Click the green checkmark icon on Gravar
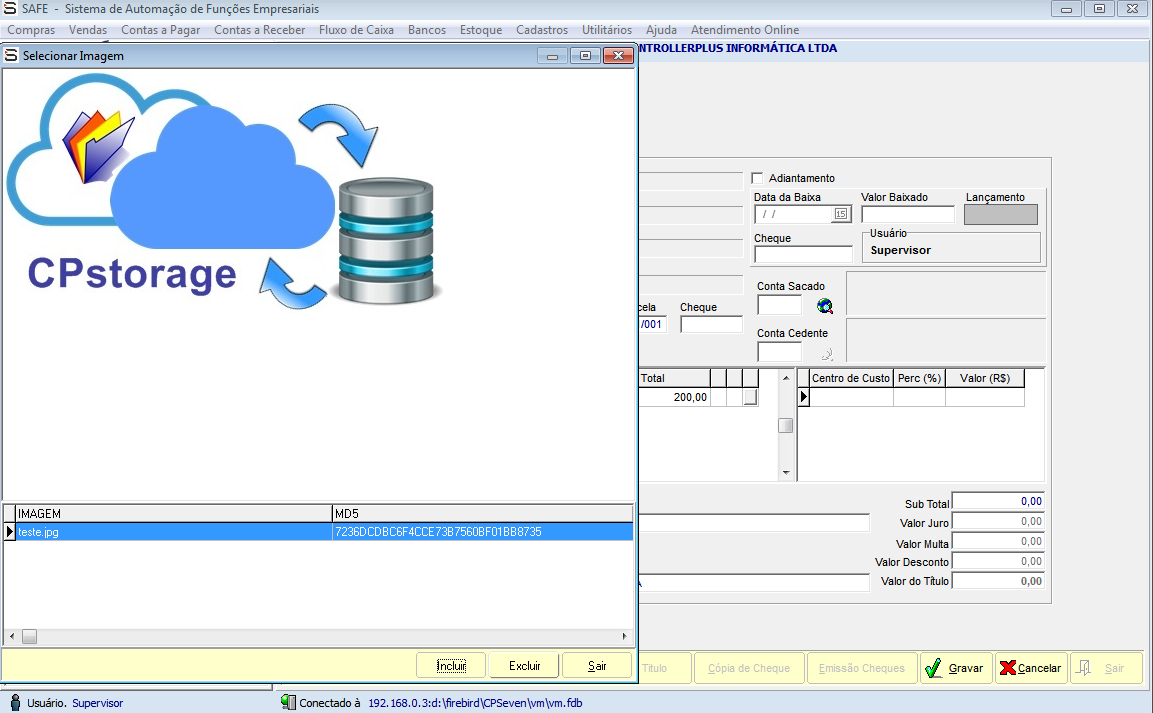 pyautogui.click(x=933, y=668)
